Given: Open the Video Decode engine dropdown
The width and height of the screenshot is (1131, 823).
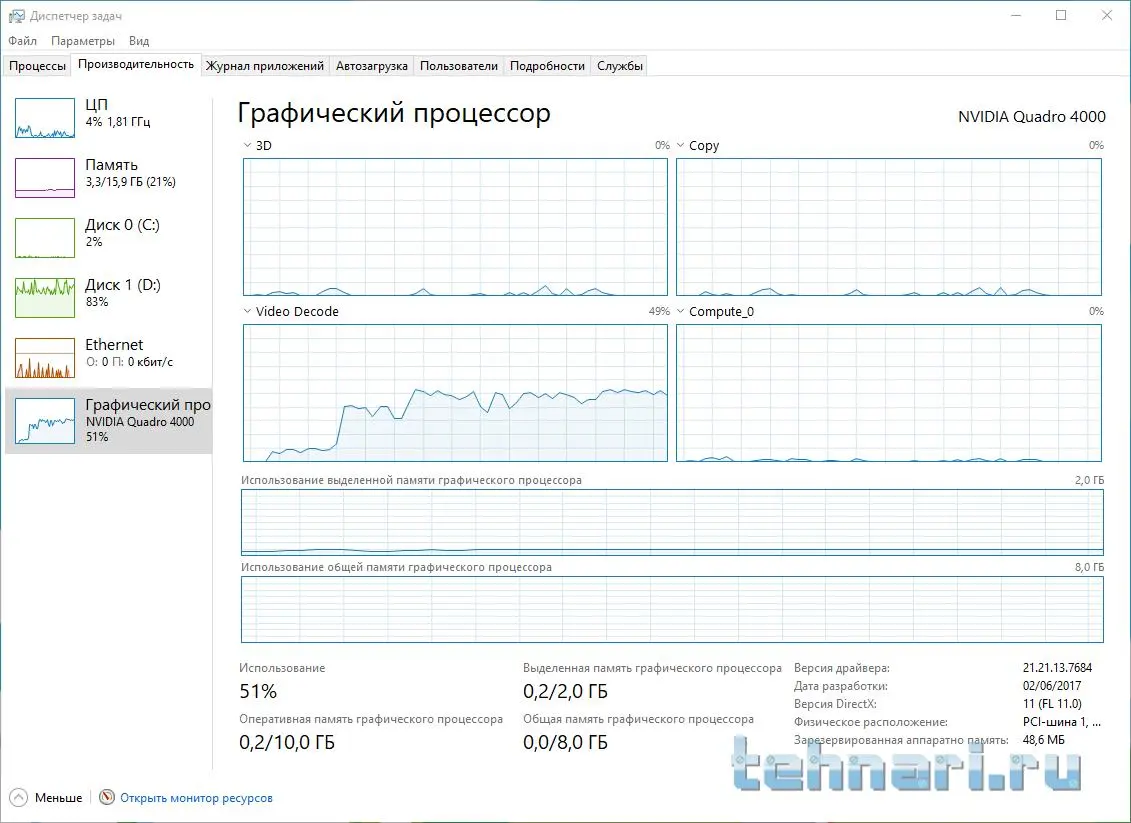Looking at the screenshot, I should pyautogui.click(x=247, y=312).
